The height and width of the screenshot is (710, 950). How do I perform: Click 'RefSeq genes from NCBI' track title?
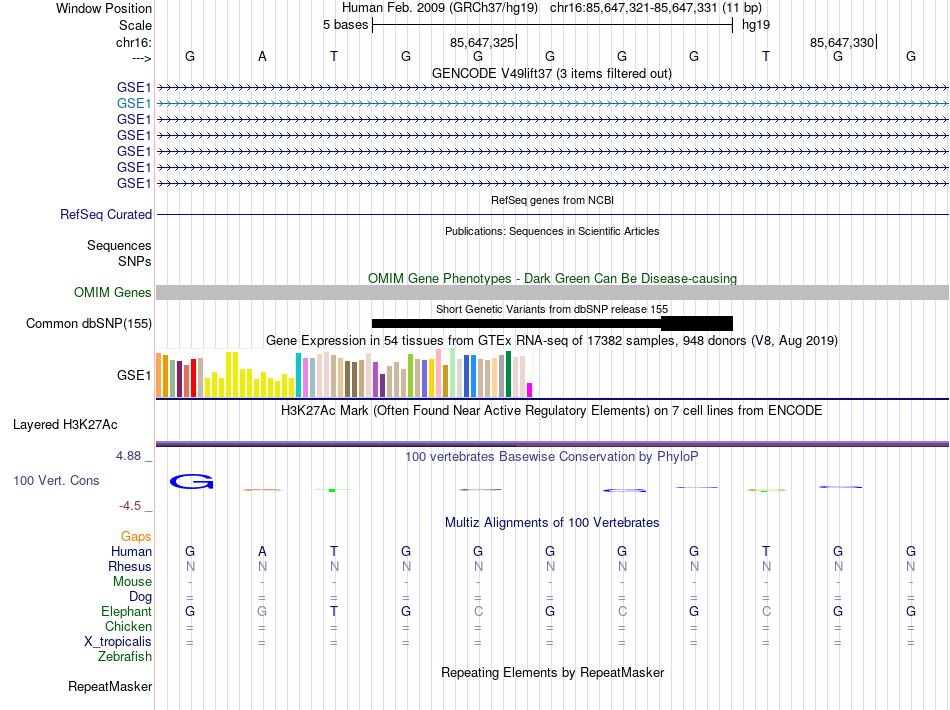(x=552, y=200)
